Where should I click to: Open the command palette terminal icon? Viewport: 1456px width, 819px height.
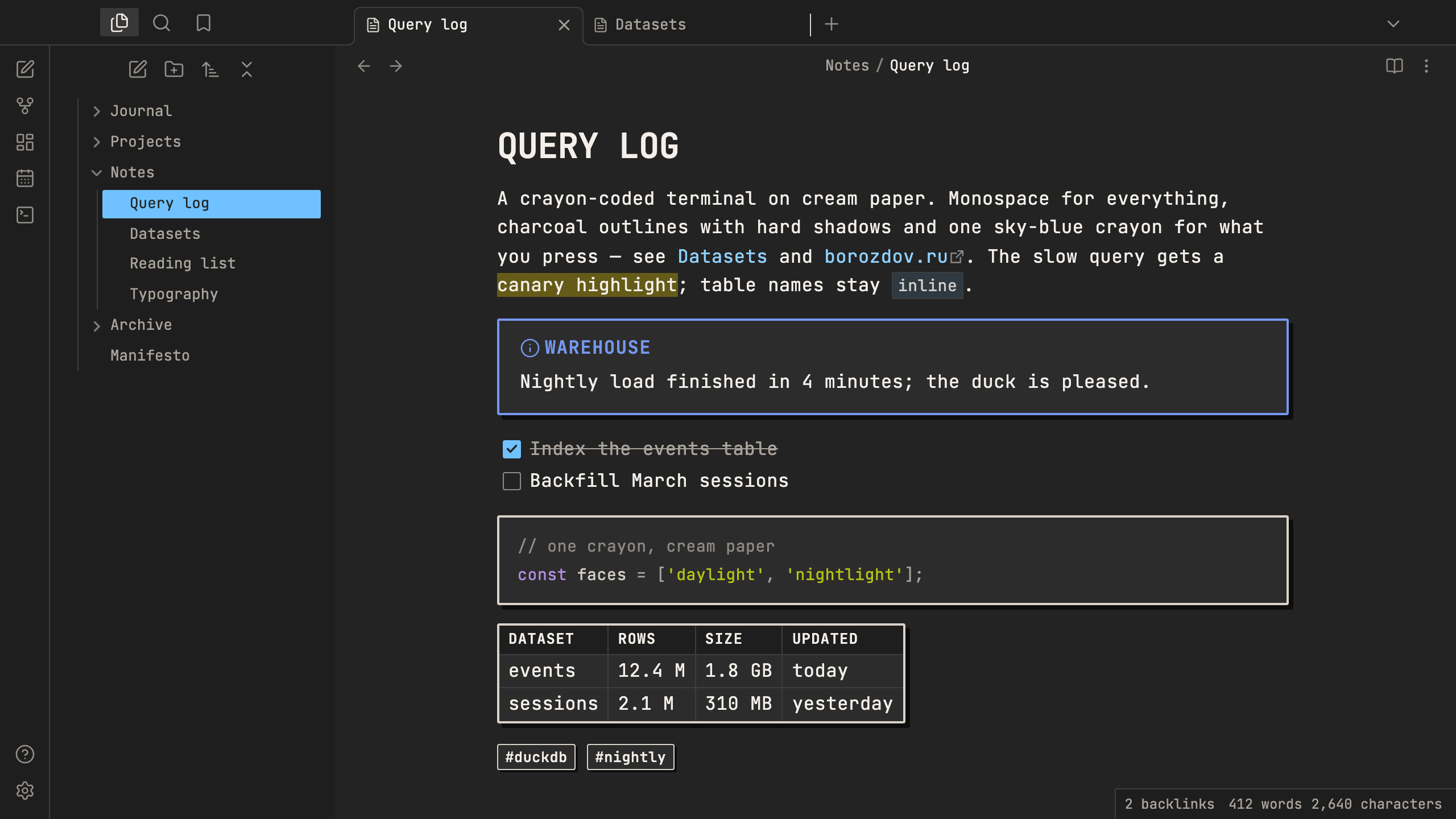click(25, 215)
